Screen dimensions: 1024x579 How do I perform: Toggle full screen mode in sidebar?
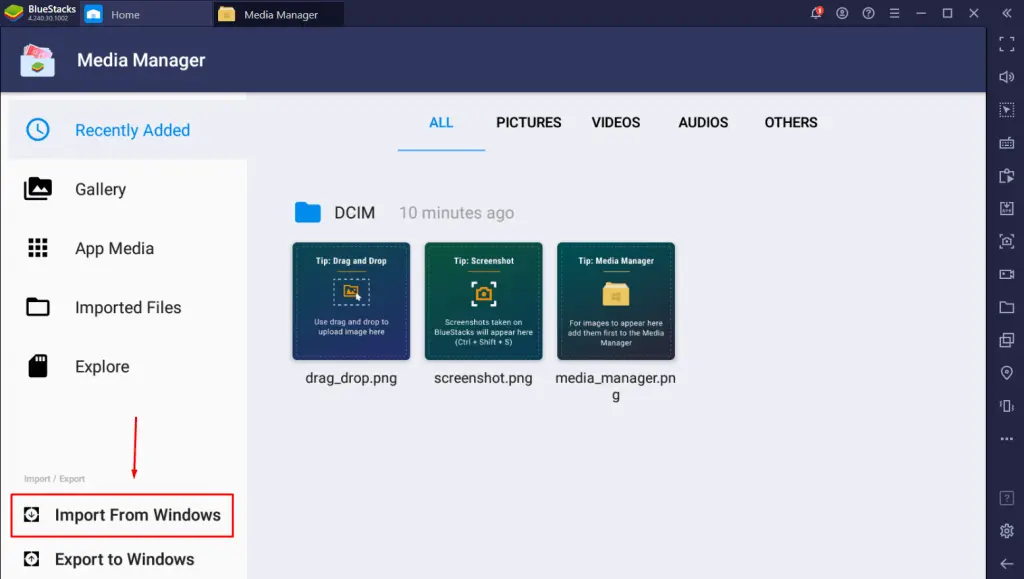(1006, 44)
